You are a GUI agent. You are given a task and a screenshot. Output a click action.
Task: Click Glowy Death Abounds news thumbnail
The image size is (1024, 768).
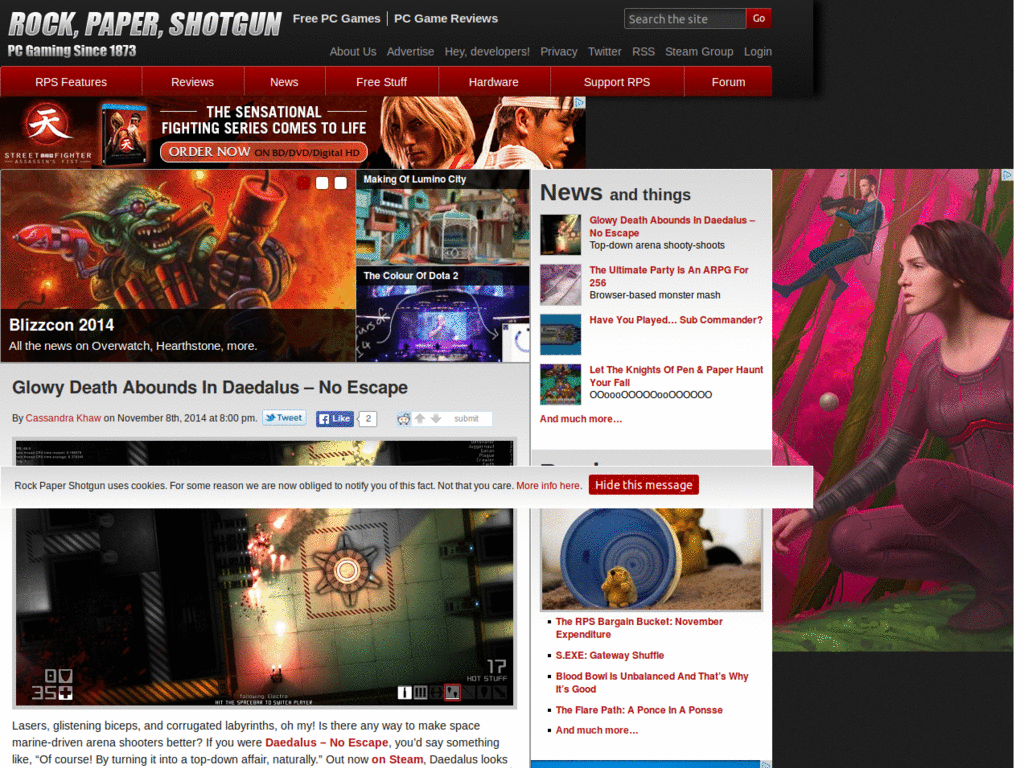coord(560,234)
